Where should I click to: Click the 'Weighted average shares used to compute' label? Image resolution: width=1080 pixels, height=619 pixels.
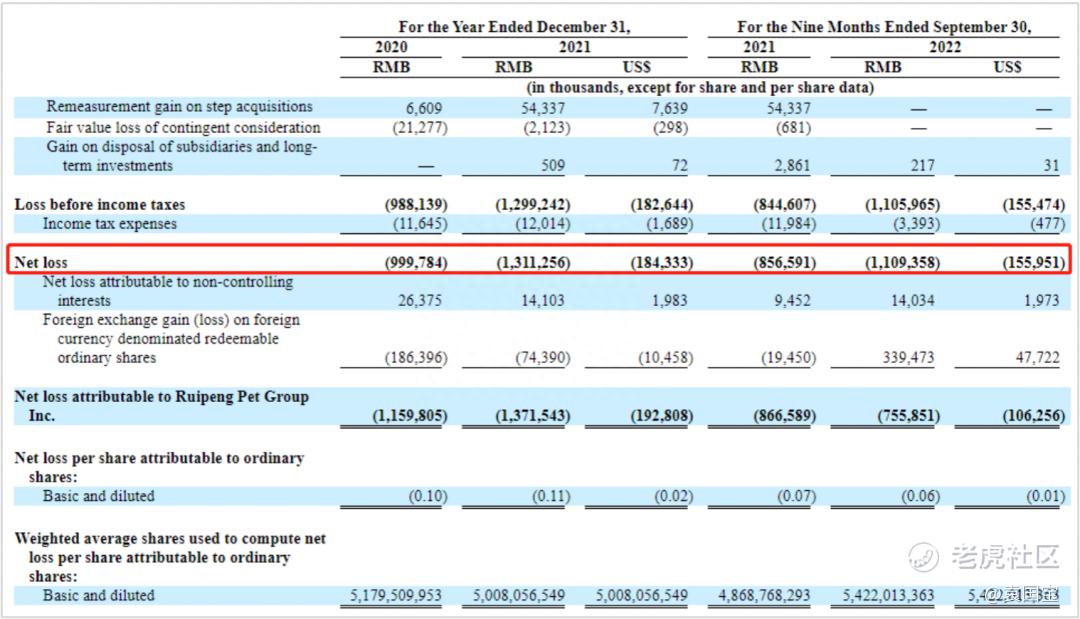click(x=170, y=557)
